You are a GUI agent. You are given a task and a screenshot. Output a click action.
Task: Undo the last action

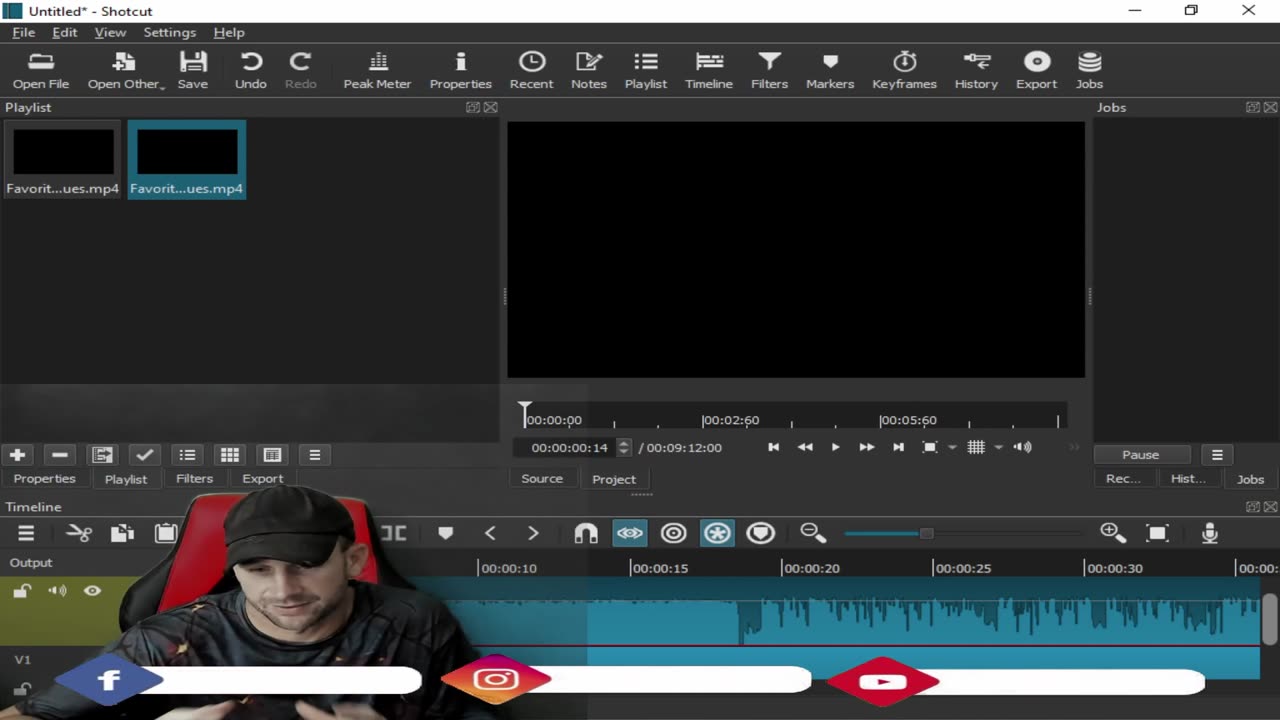click(251, 71)
